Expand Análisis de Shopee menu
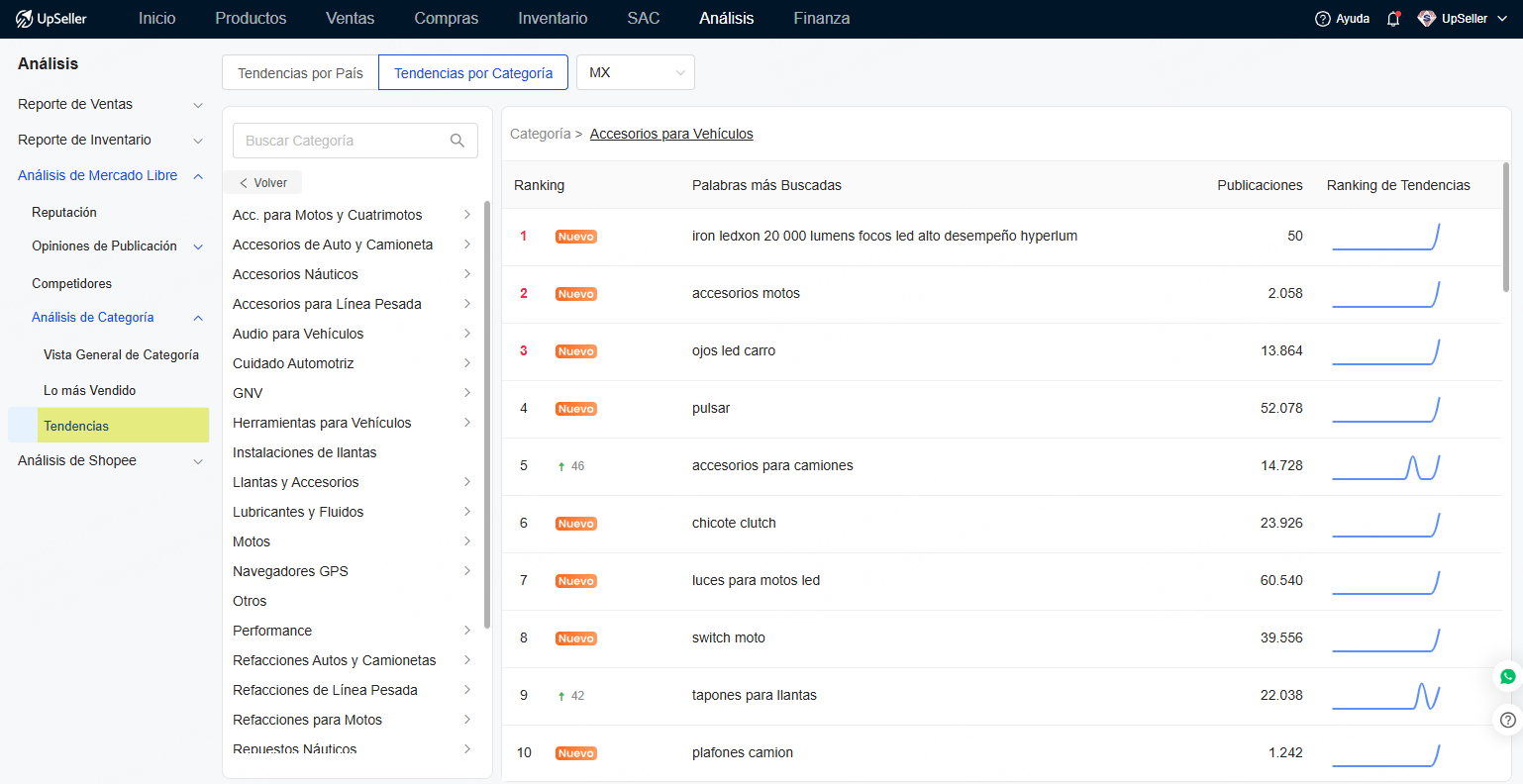This screenshot has width=1523, height=784. tap(198, 461)
